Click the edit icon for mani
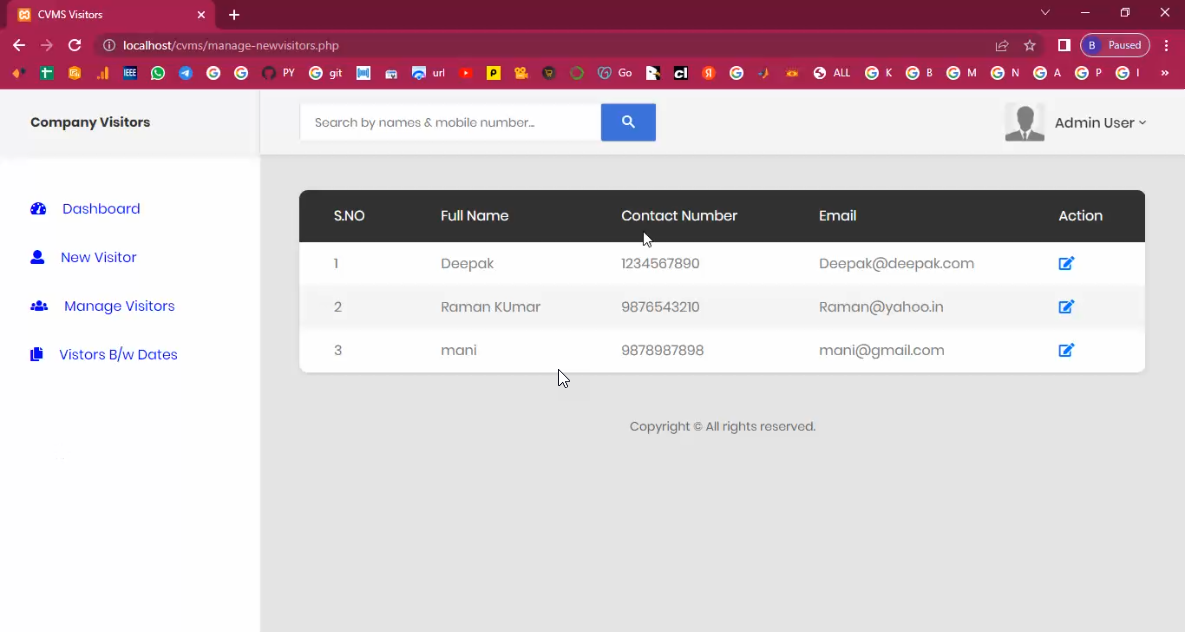Image resolution: width=1185 pixels, height=632 pixels. pos(1066,350)
